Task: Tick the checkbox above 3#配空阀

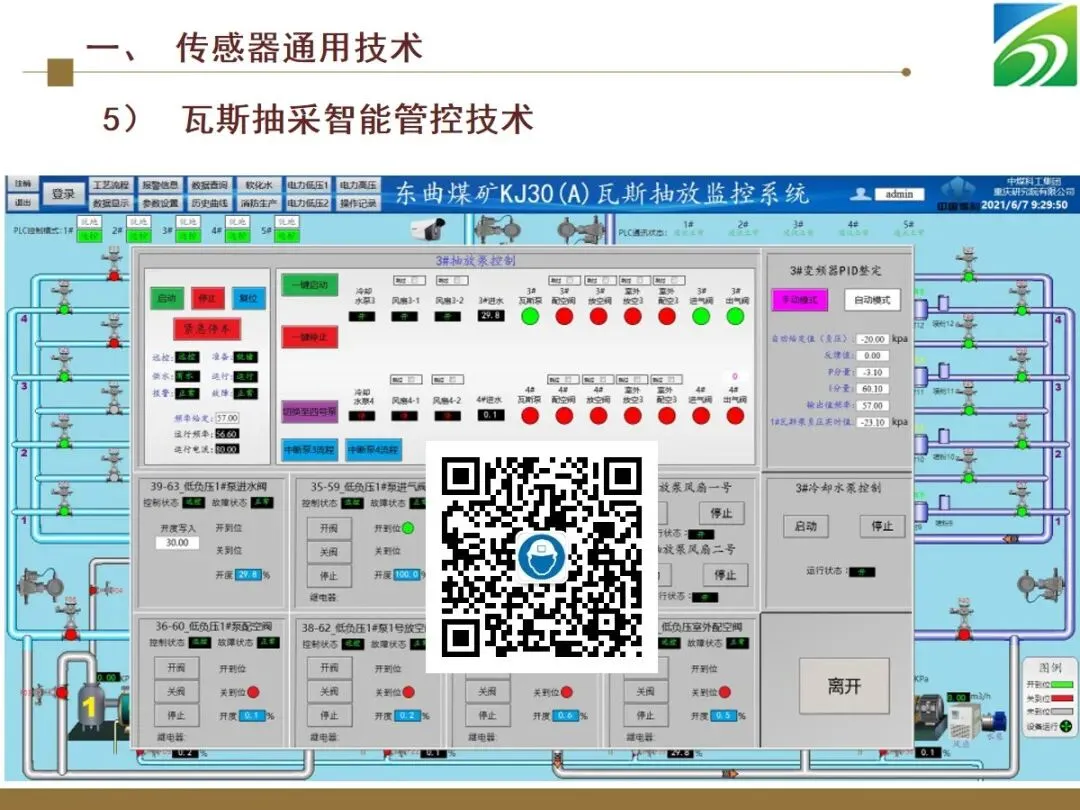Action: 572,280
